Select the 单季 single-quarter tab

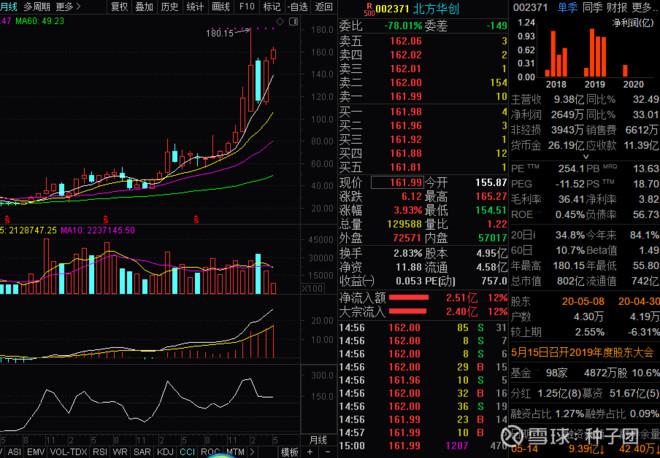[568, 7]
